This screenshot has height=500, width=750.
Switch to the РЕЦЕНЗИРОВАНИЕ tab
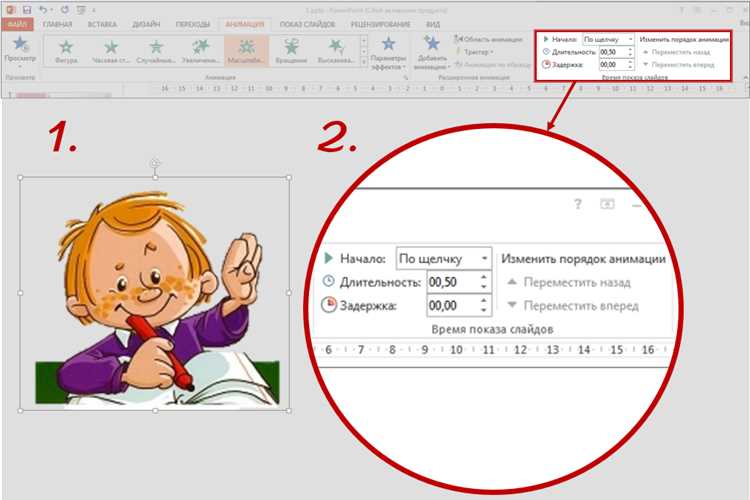pyautogui.click(x=380, y=24)
